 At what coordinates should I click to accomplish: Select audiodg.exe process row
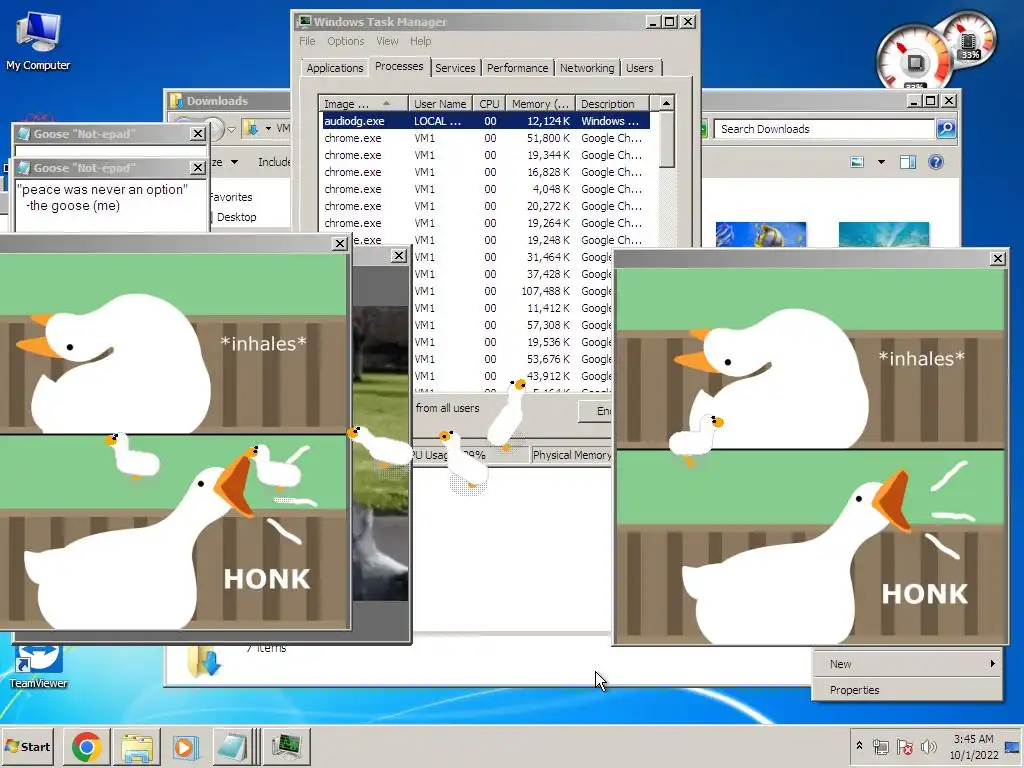click(x=485, y=121)
